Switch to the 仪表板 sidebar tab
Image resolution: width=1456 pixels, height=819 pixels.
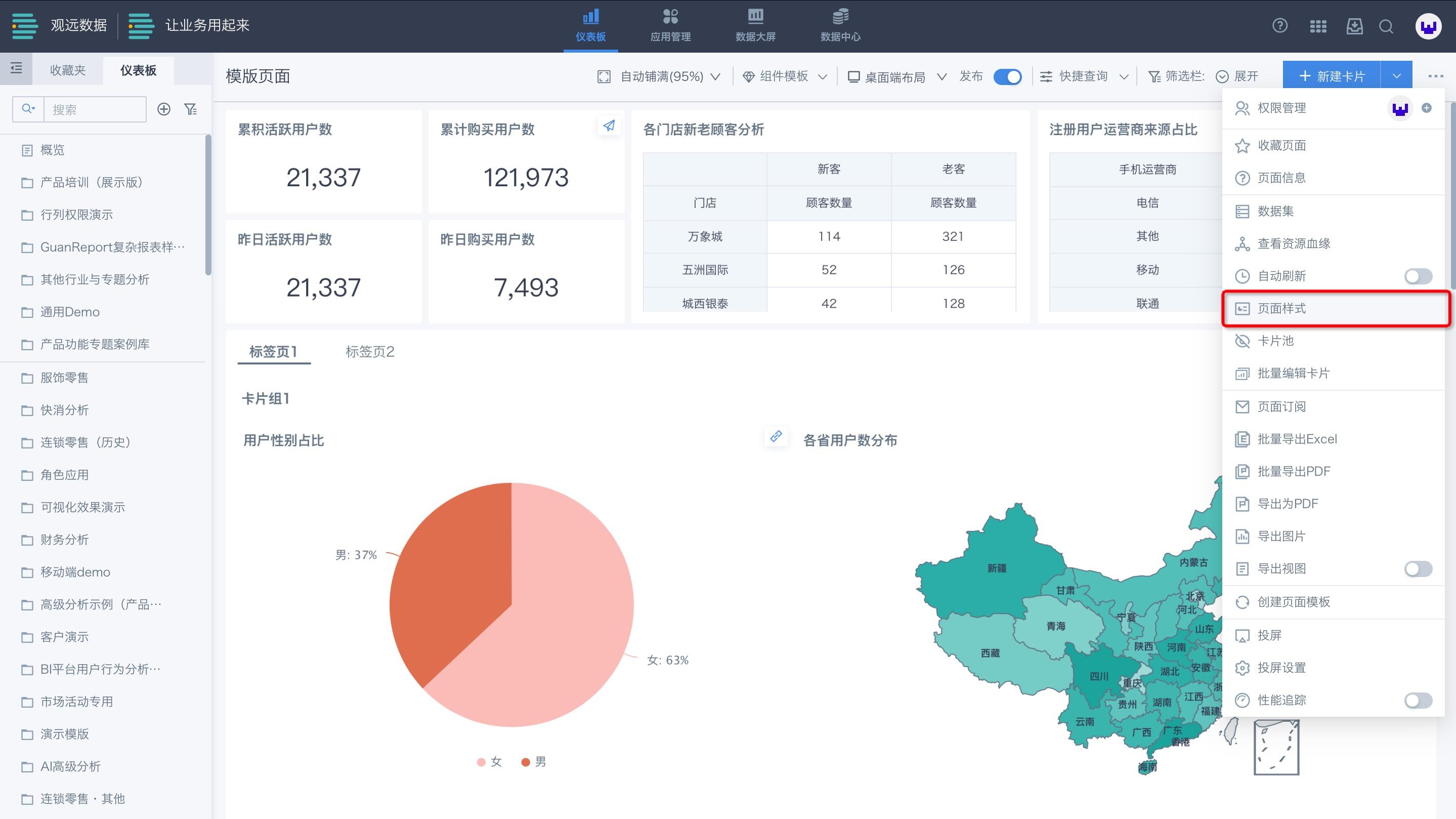pyautogui.click(x=139, y=70)
